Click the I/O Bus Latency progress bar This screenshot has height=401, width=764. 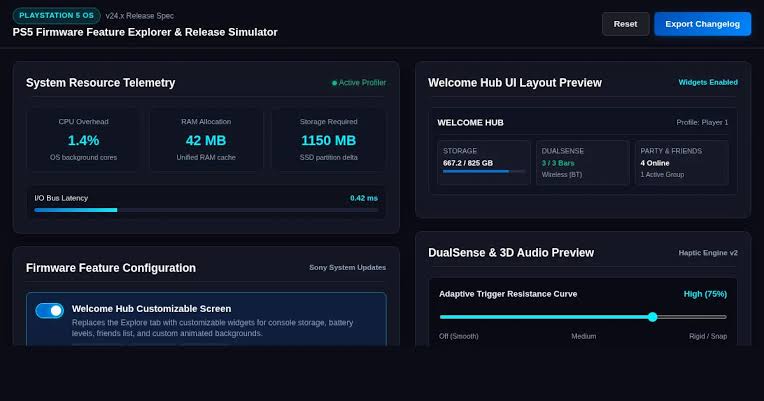(206, 210)
